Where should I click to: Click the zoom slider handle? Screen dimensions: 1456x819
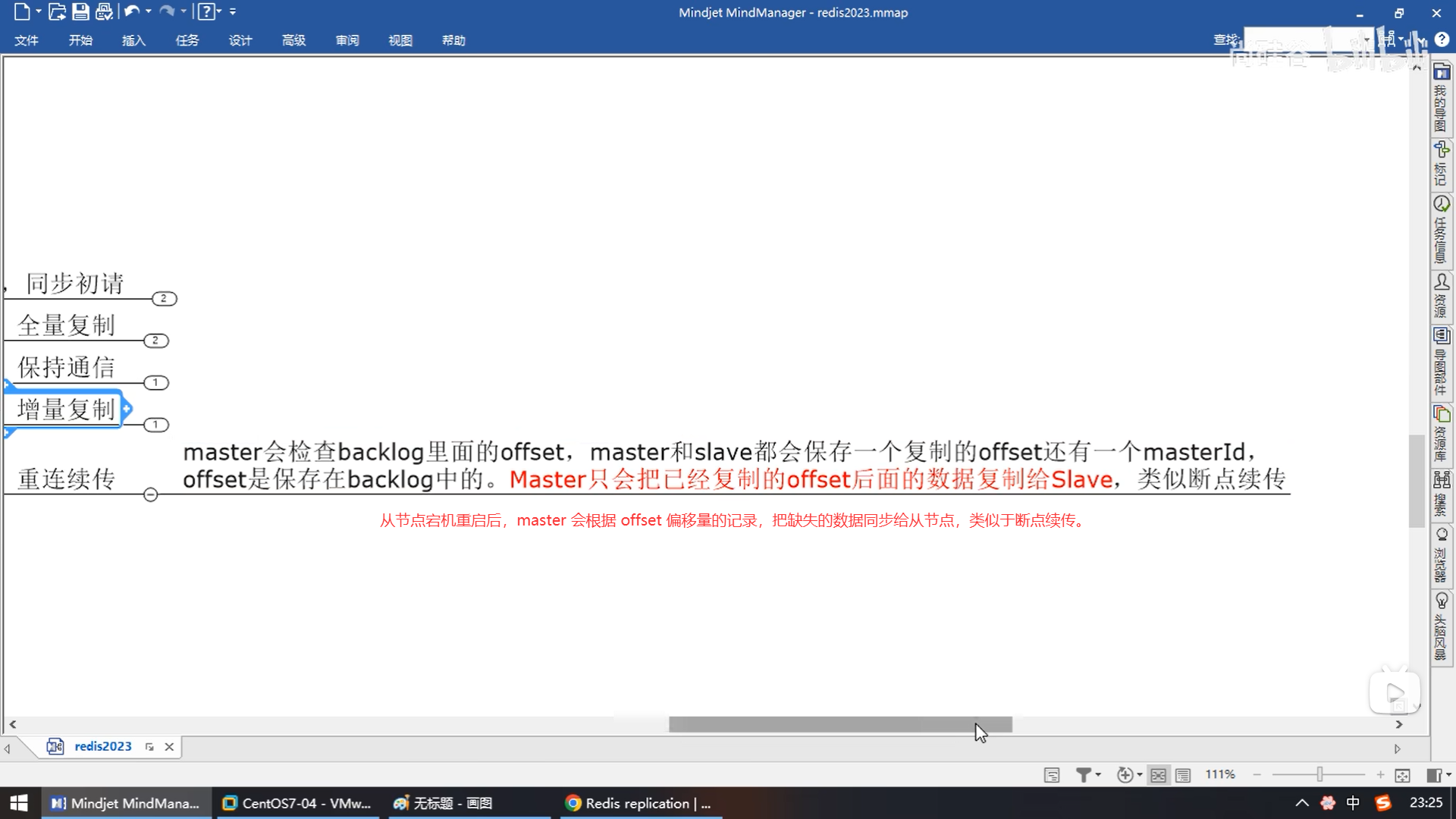coord(1319,774)
